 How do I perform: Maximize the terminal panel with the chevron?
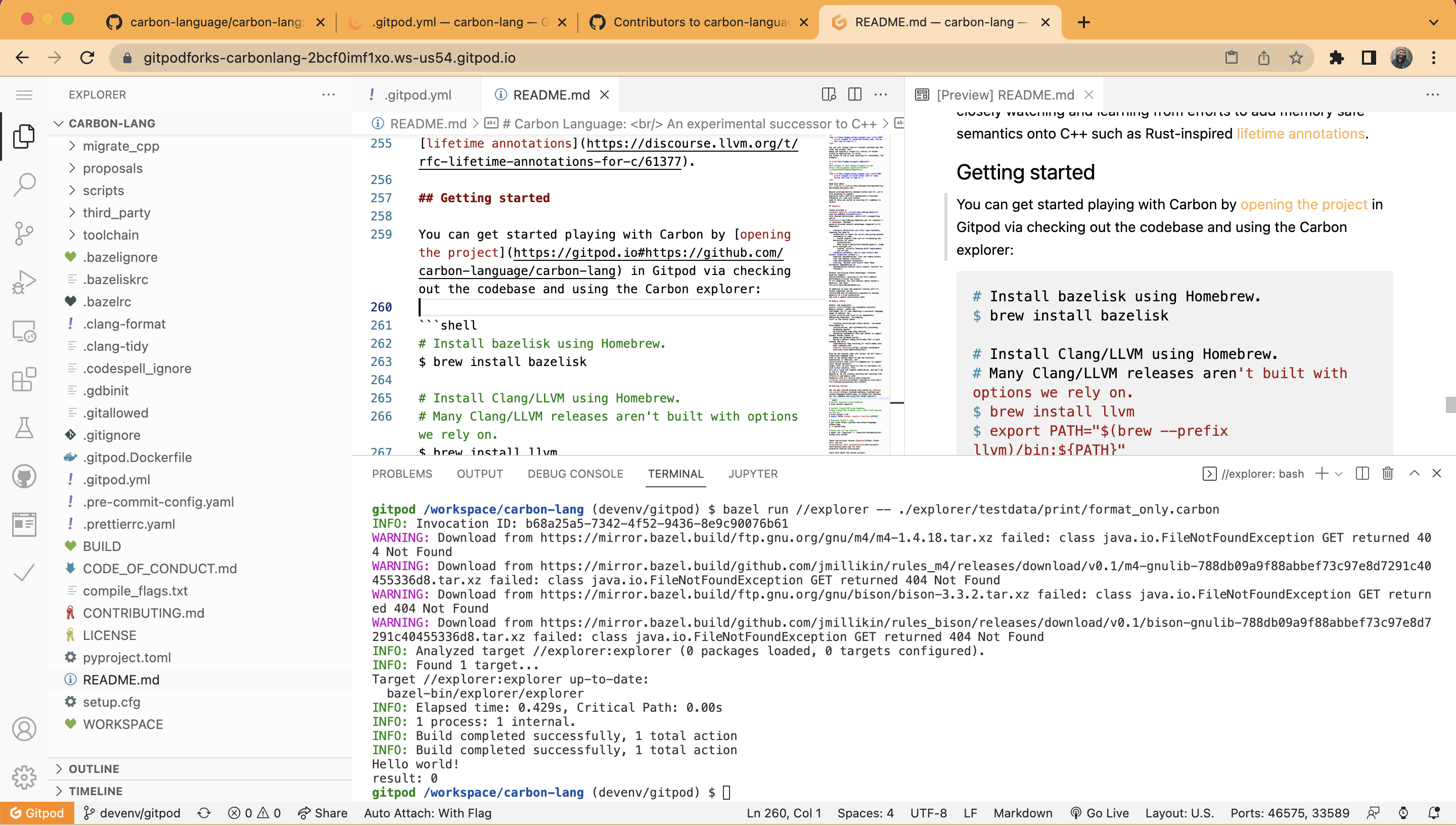pyautogui.click(x=1414, y=473)
